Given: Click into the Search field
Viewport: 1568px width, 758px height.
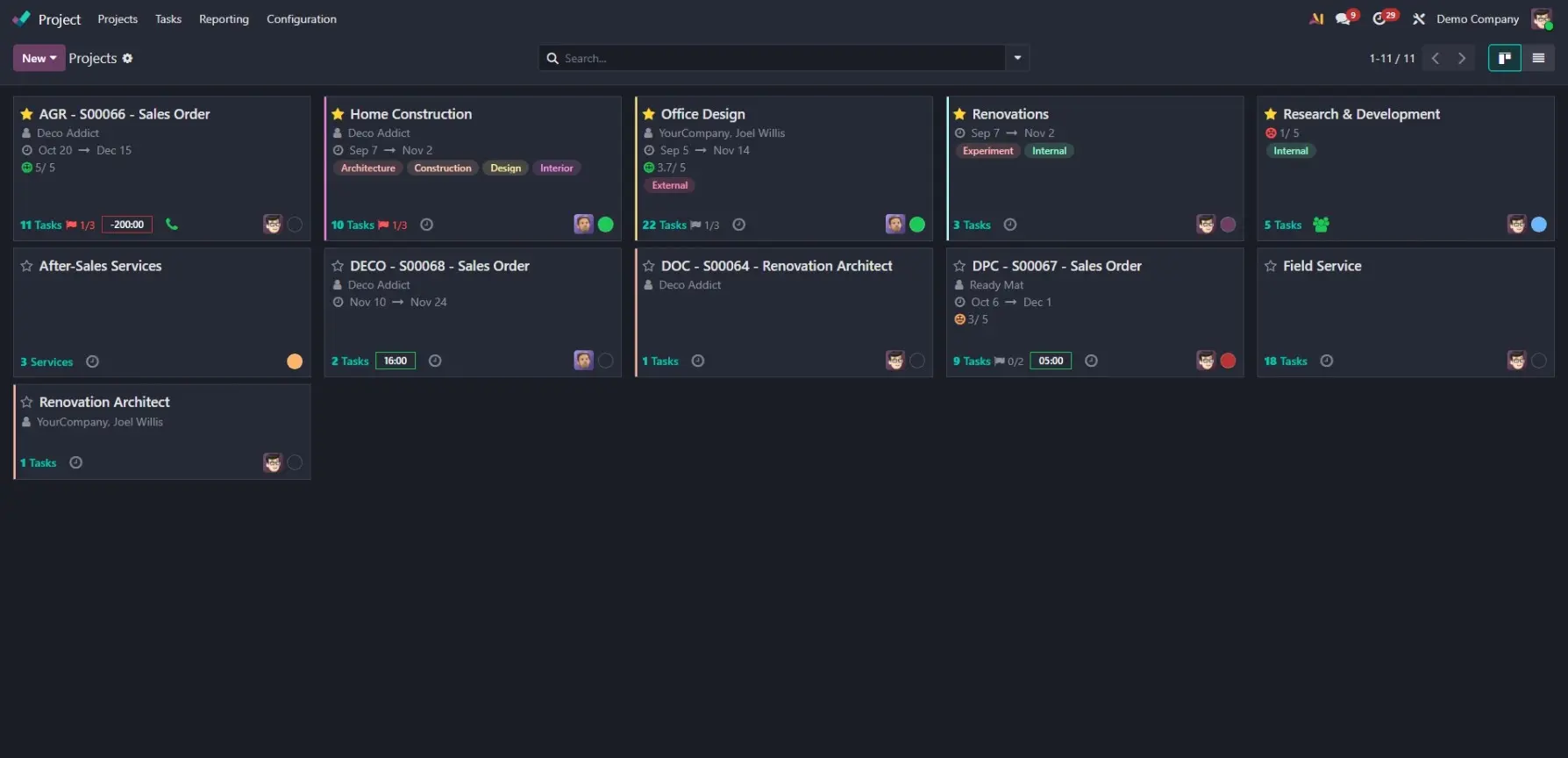Looking at the screenshot, I should [780, 58].
